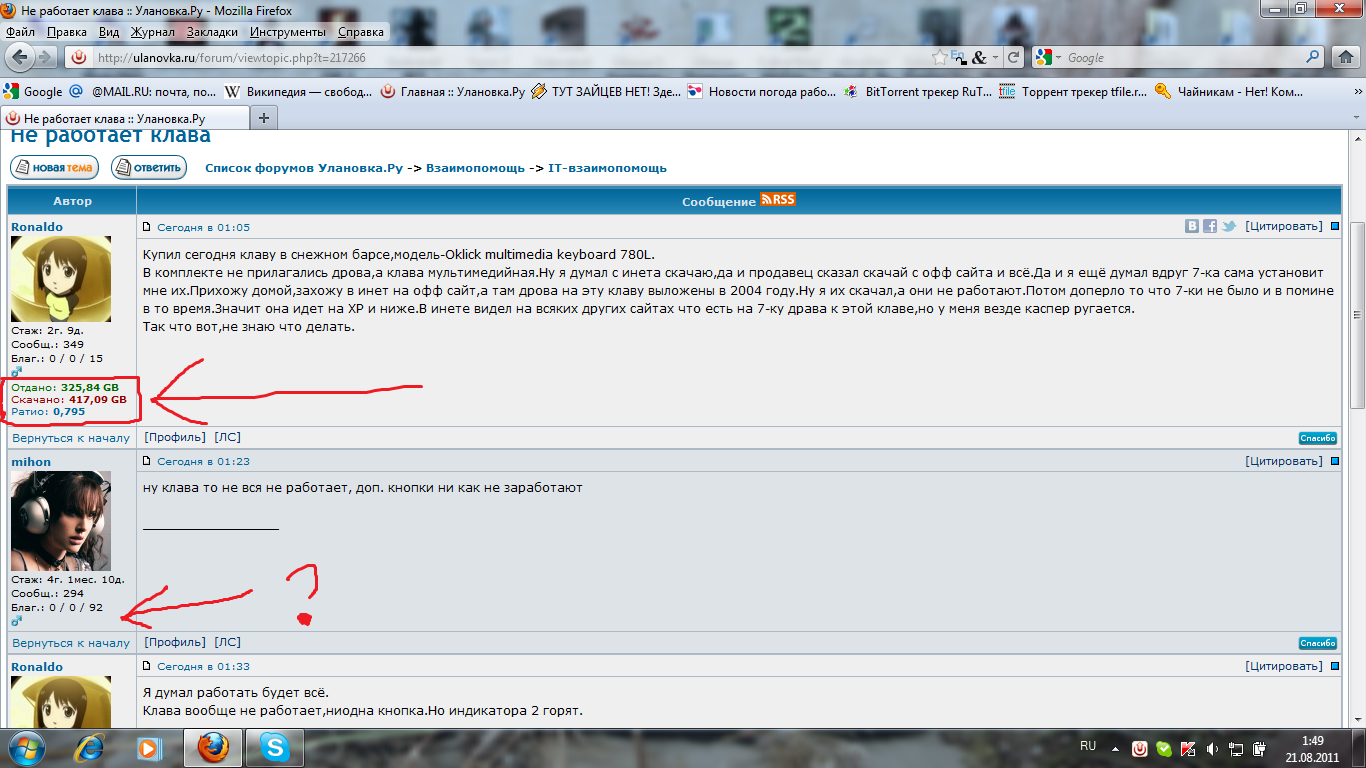This screenshot has width=1366, height=768.
Task: Share first post via Facebook icon
Action: pos(1210,227)
